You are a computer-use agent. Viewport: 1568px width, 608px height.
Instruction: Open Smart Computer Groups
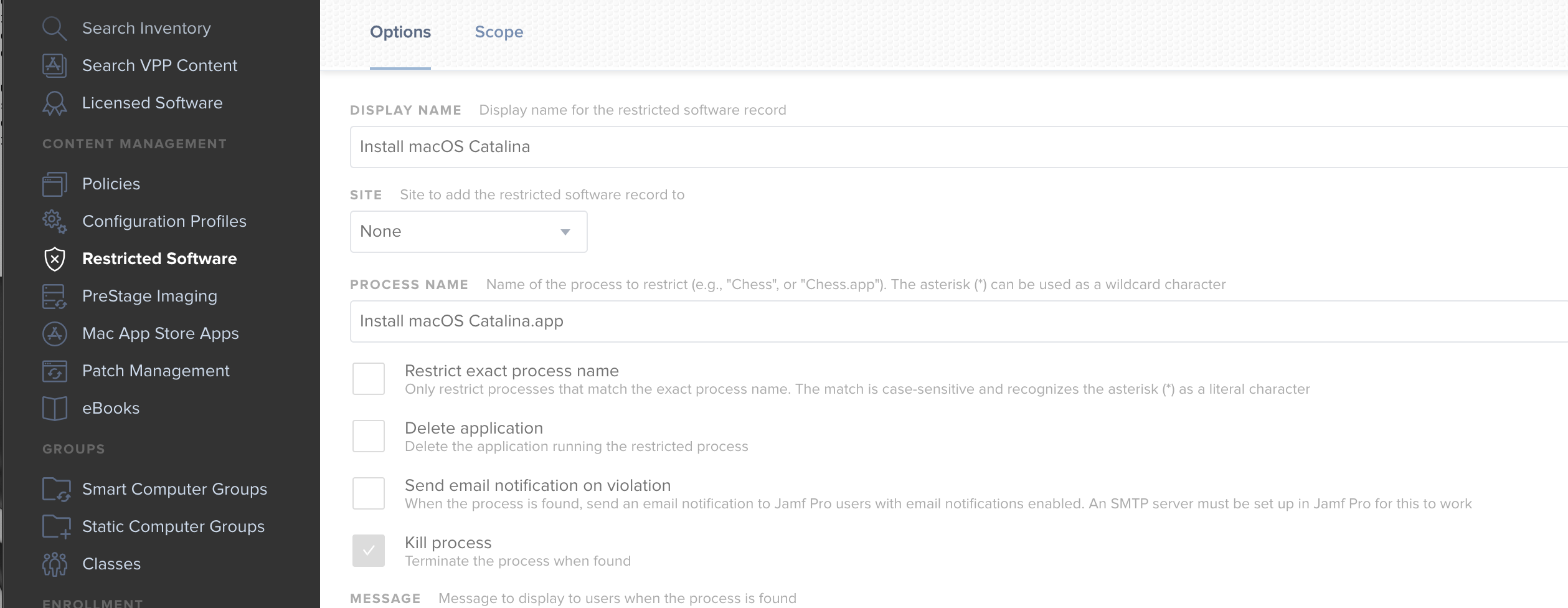174,490
